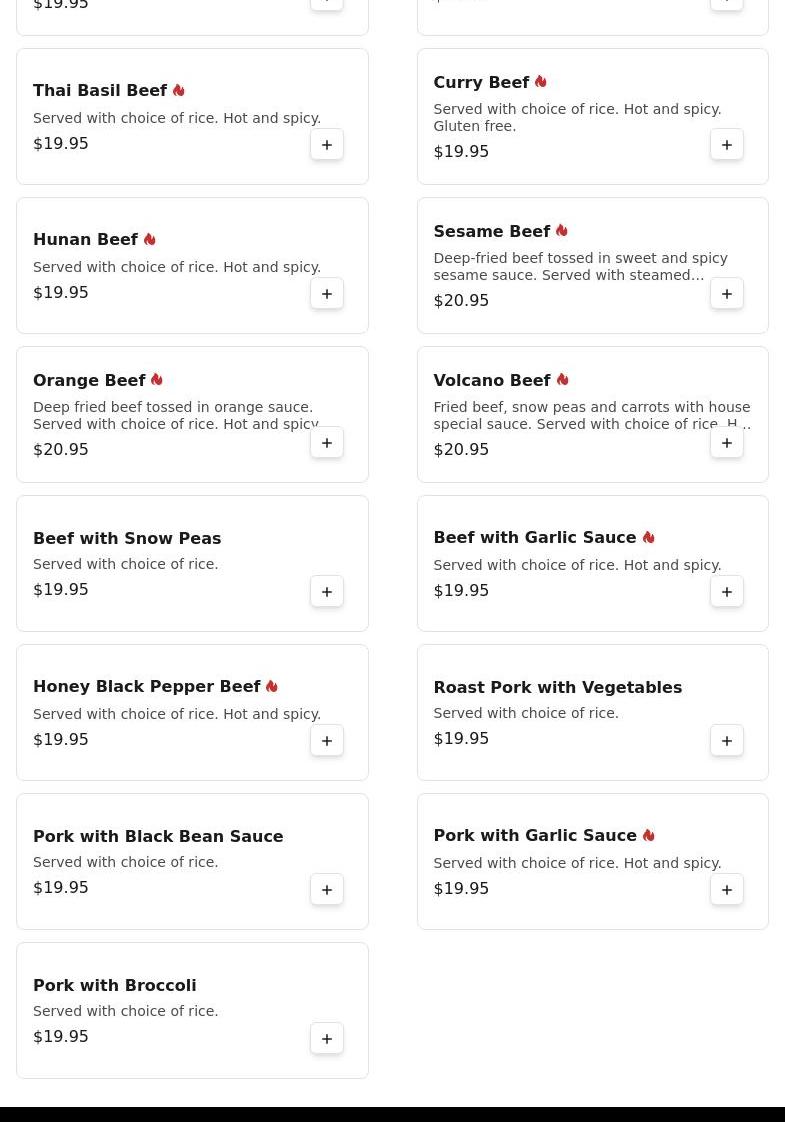Add Sesame Beef using plus icon

727,294
